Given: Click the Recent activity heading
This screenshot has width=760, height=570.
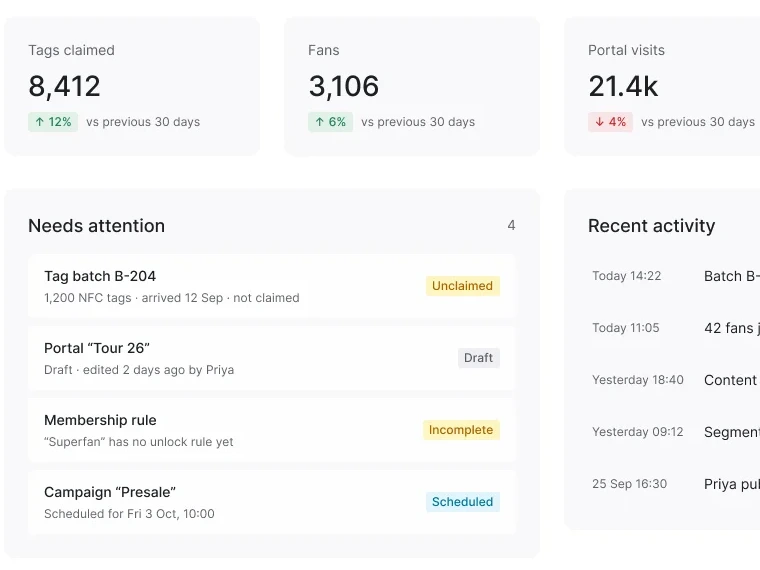Looking at the screenshot, I should click(x=651, y=226).
